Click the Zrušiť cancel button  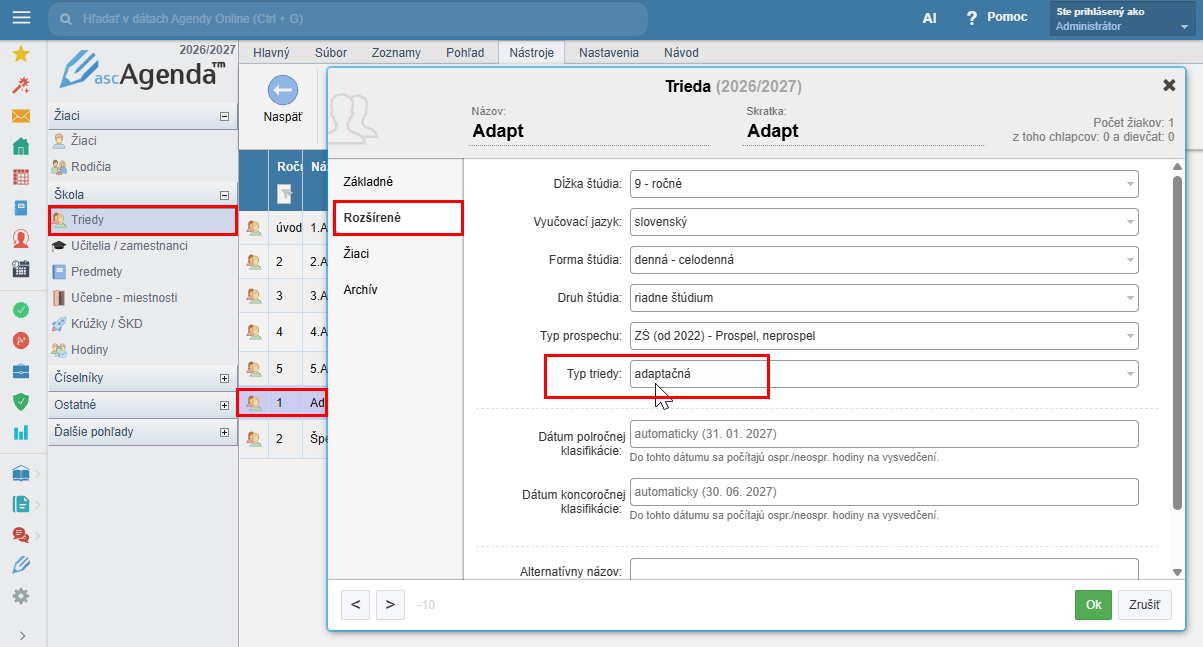pos(1145,605)
